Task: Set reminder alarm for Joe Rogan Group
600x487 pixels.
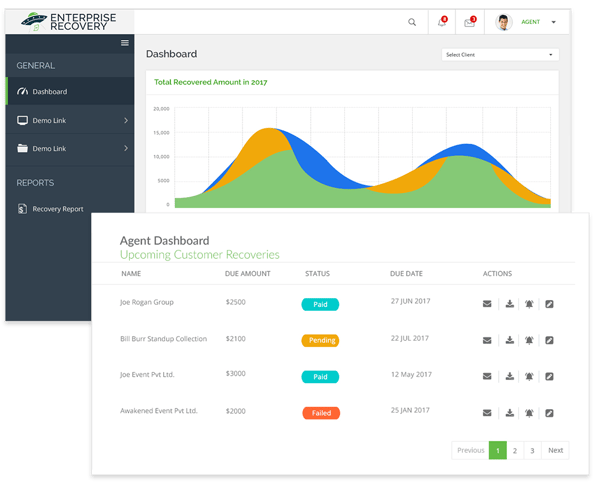Action: click(x=529, y=304)
